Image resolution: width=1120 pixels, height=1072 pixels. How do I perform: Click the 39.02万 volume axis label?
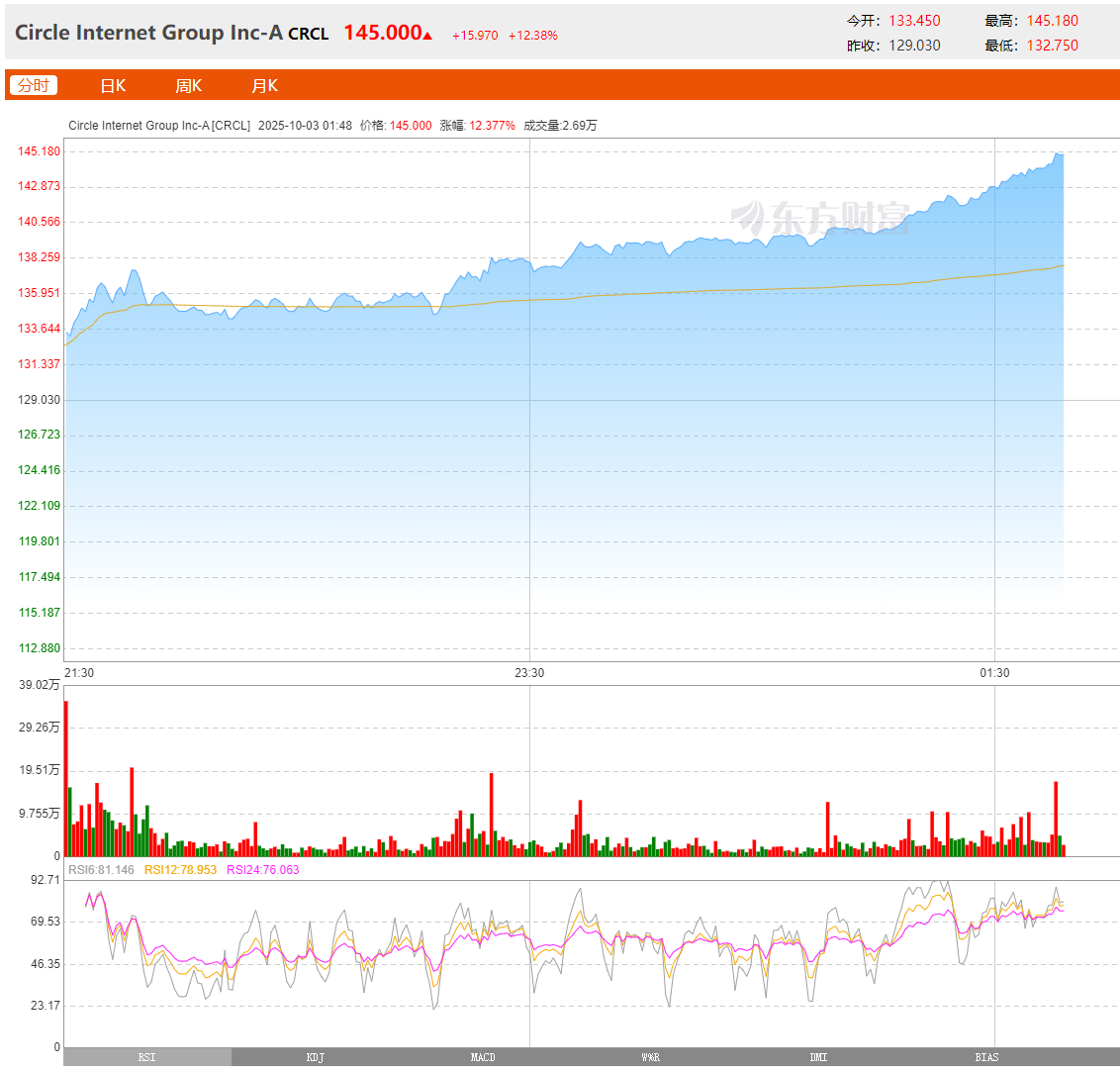coord(40,685)
